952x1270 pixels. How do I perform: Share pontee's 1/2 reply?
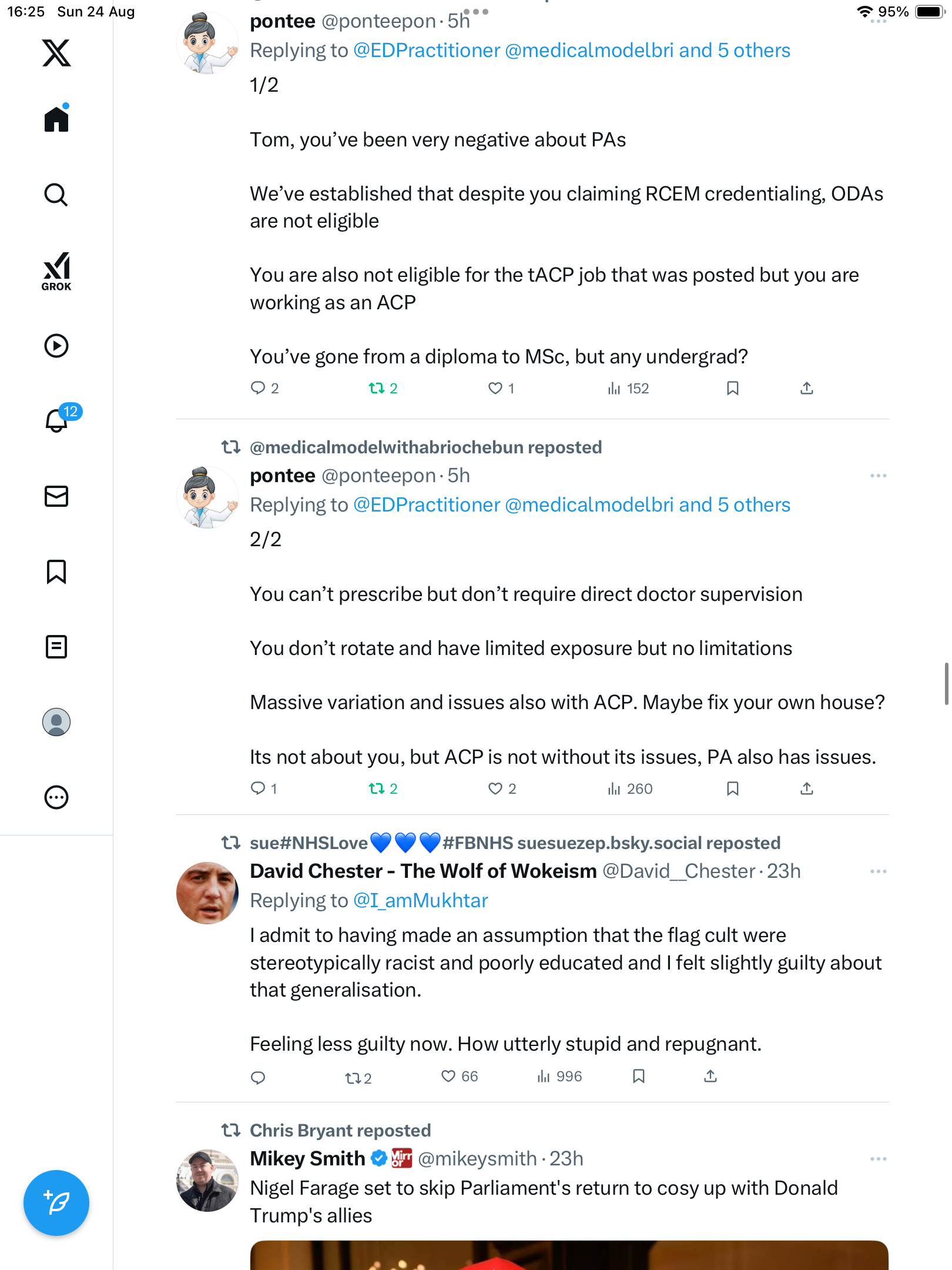(x=807, y=388)
